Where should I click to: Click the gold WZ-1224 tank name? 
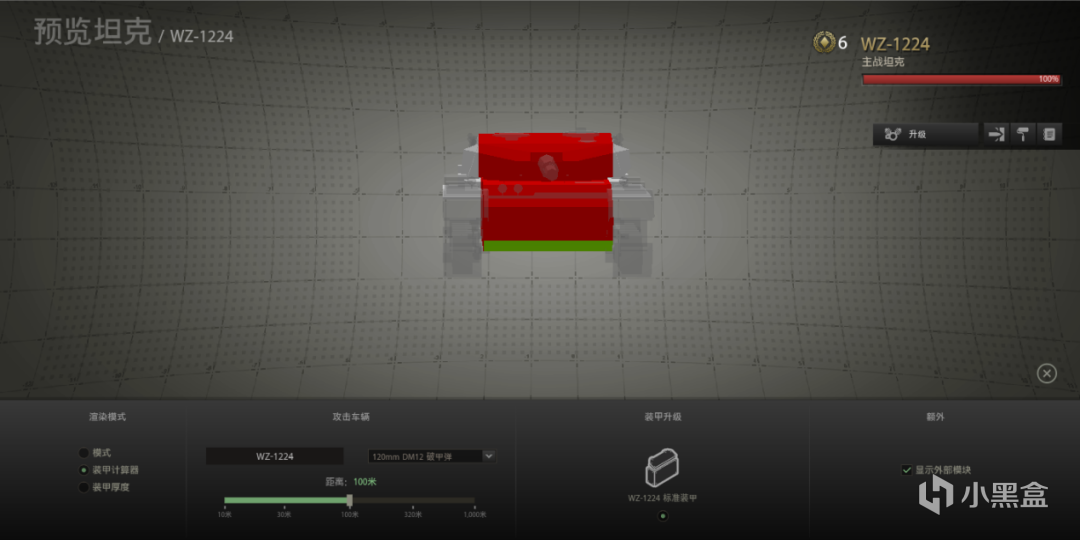(x=895, y=45)
